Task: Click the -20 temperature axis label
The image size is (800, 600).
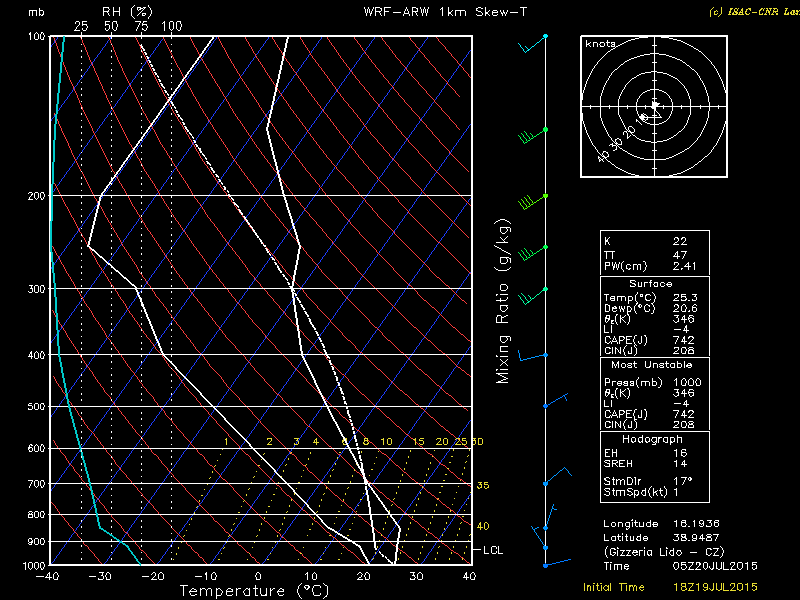Action: [x=152, y=577]
